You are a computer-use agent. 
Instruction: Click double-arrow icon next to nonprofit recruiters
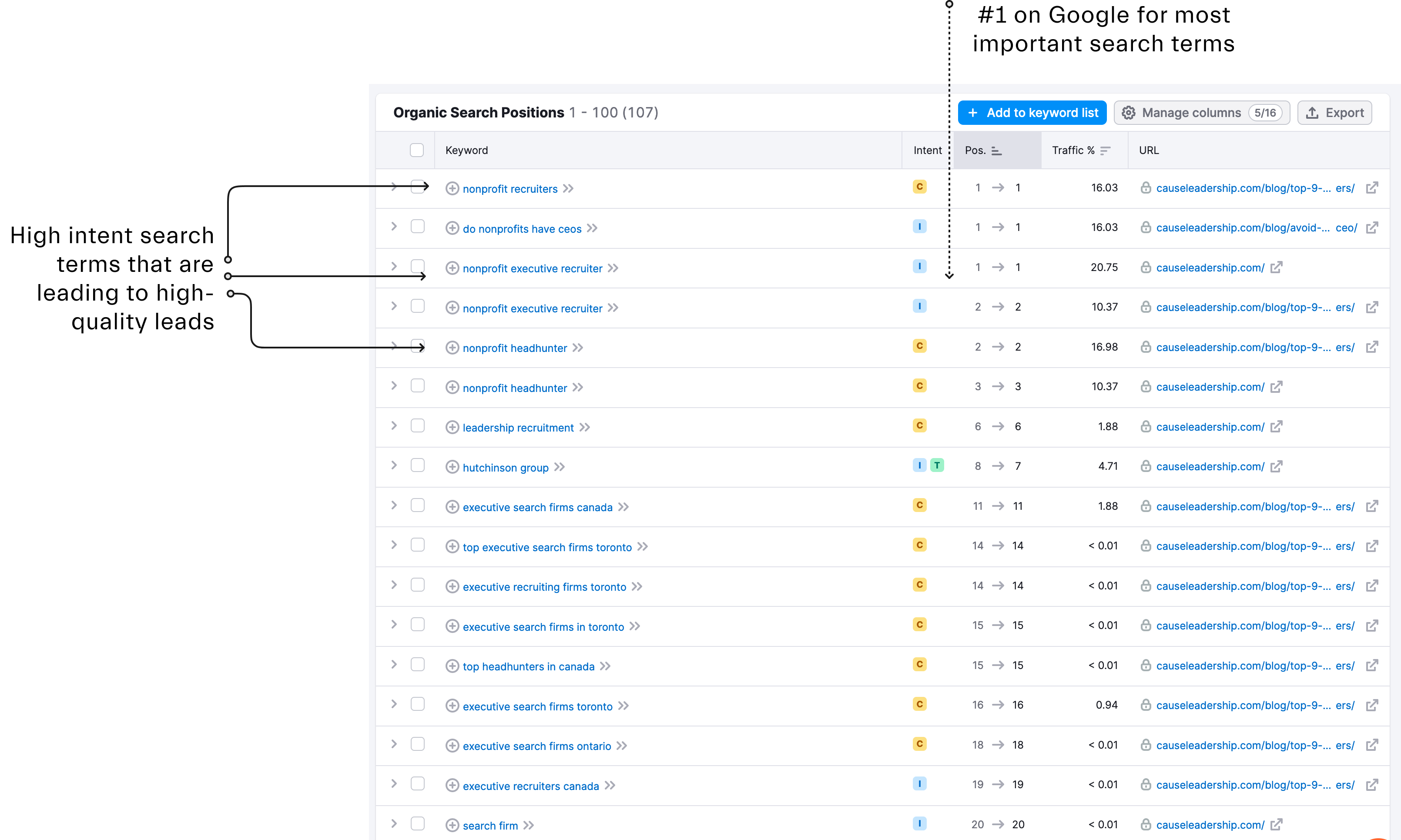[x=568, y=188]
